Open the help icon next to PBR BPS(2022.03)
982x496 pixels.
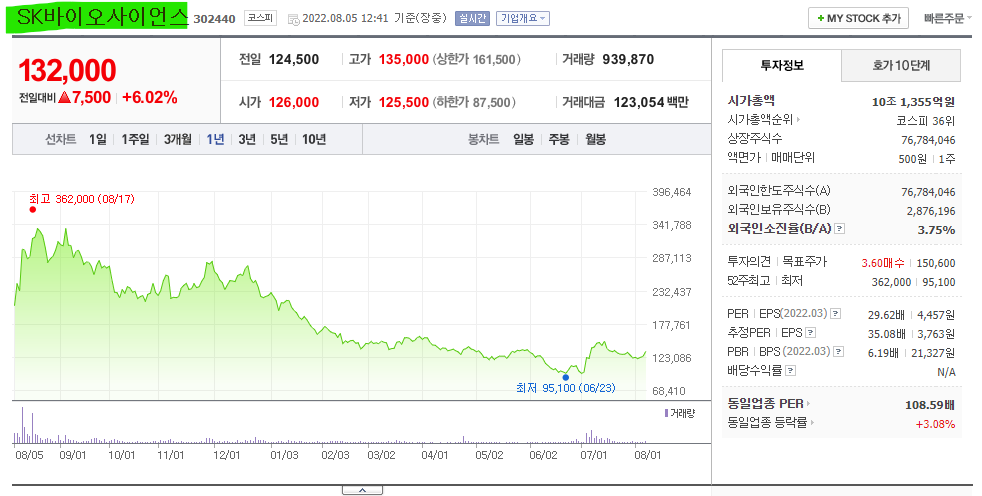pos(839,351)
